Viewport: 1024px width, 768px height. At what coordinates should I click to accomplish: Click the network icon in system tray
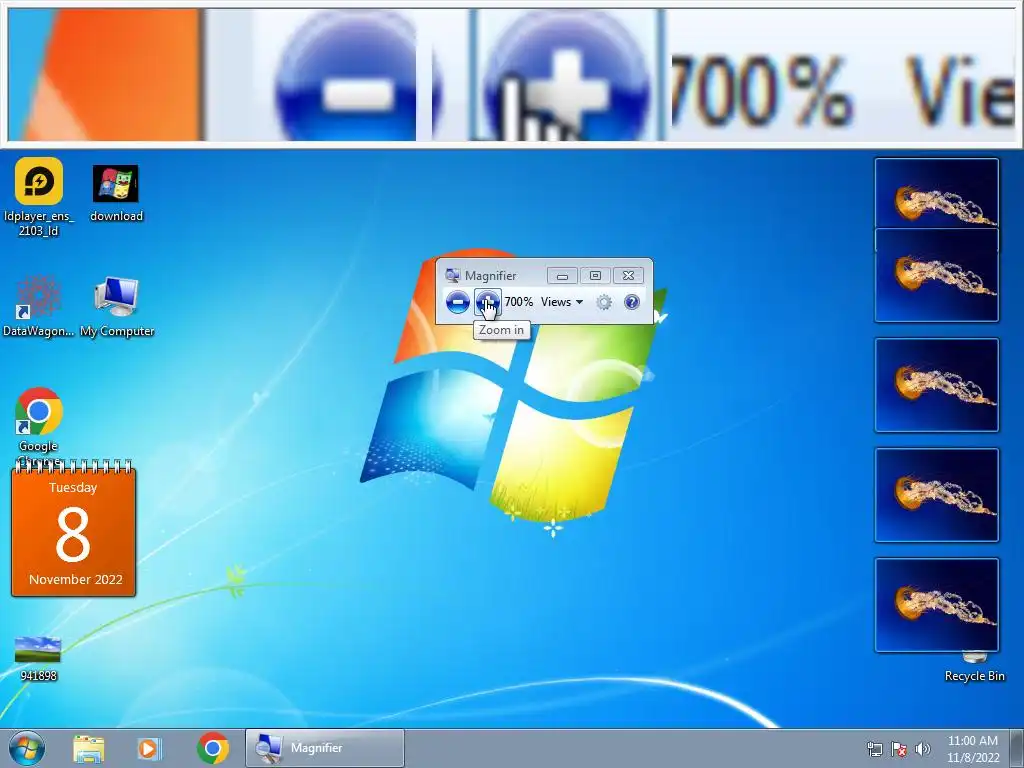pos(874,749)
